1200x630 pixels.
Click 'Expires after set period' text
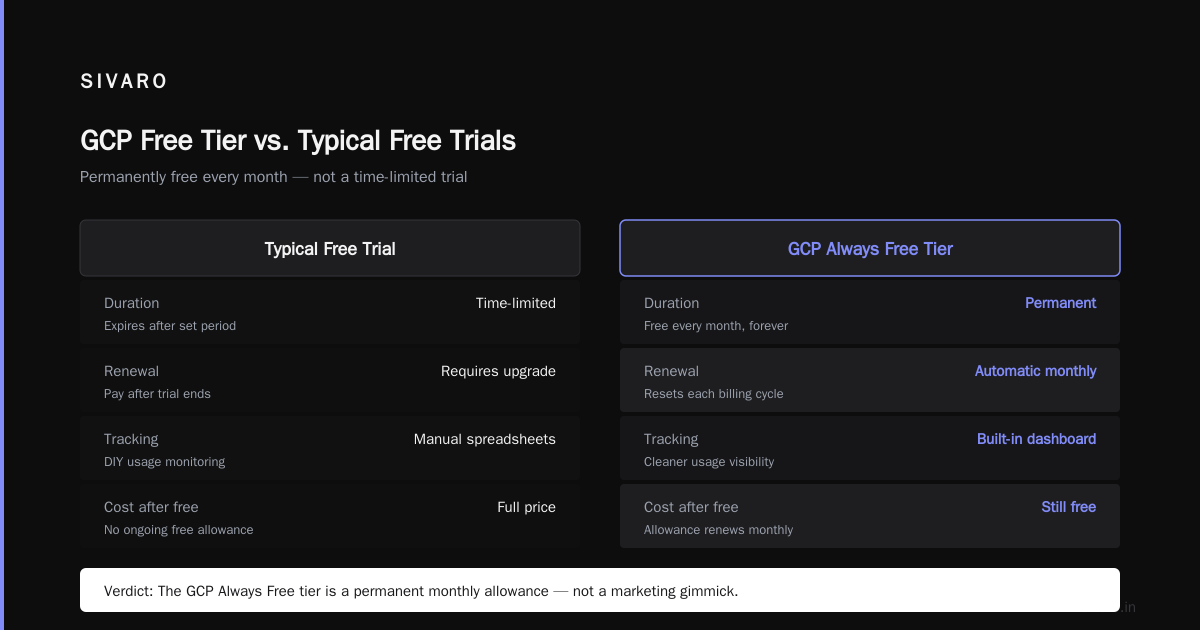tap(170, 326)
